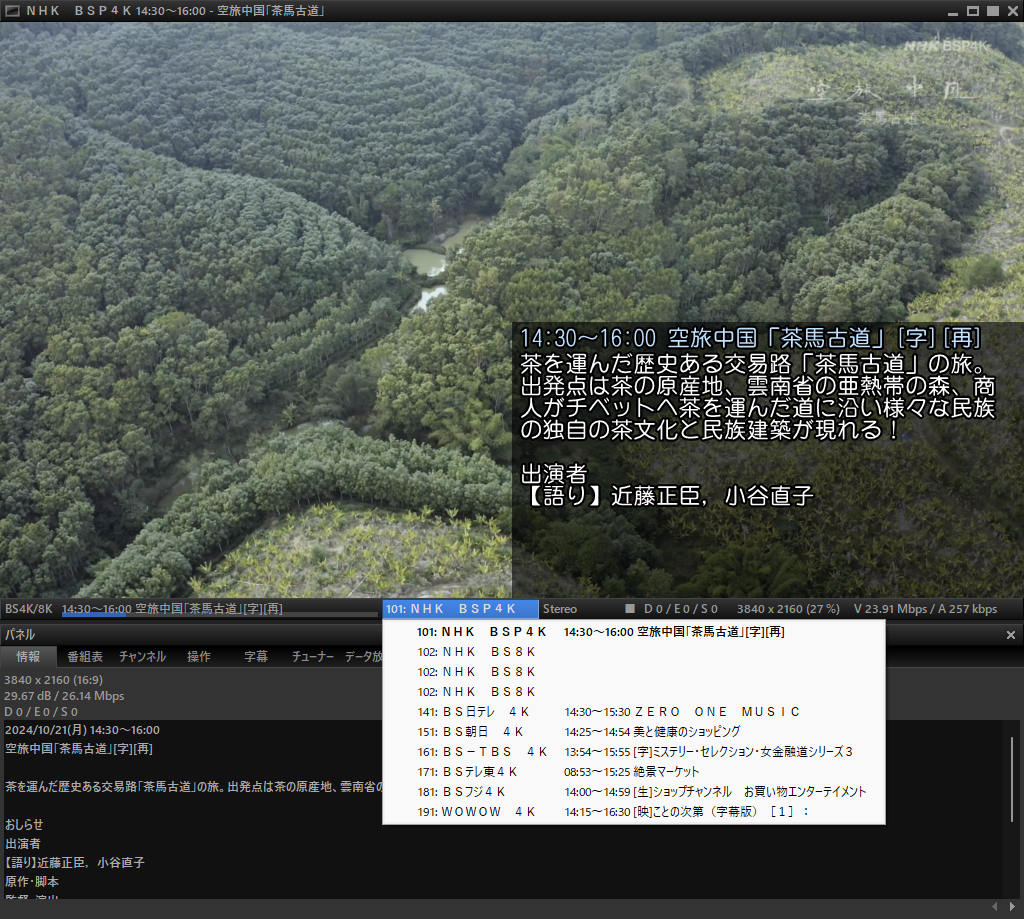Click the TVTest window icon in title bar
The image size is (1024, 919).
click(x=12, y=10)
